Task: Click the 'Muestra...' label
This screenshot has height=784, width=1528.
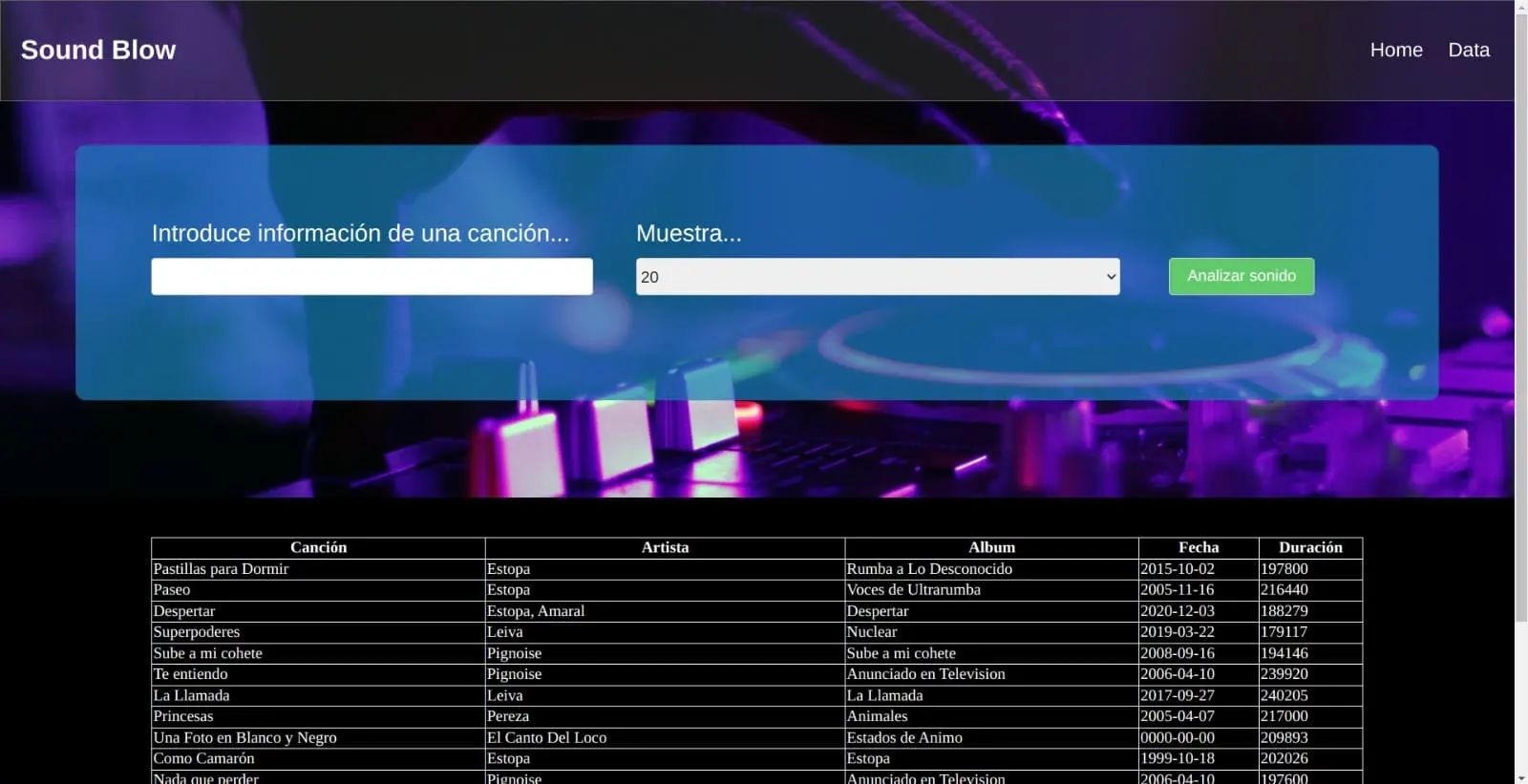Action: [x=689, y=233]
